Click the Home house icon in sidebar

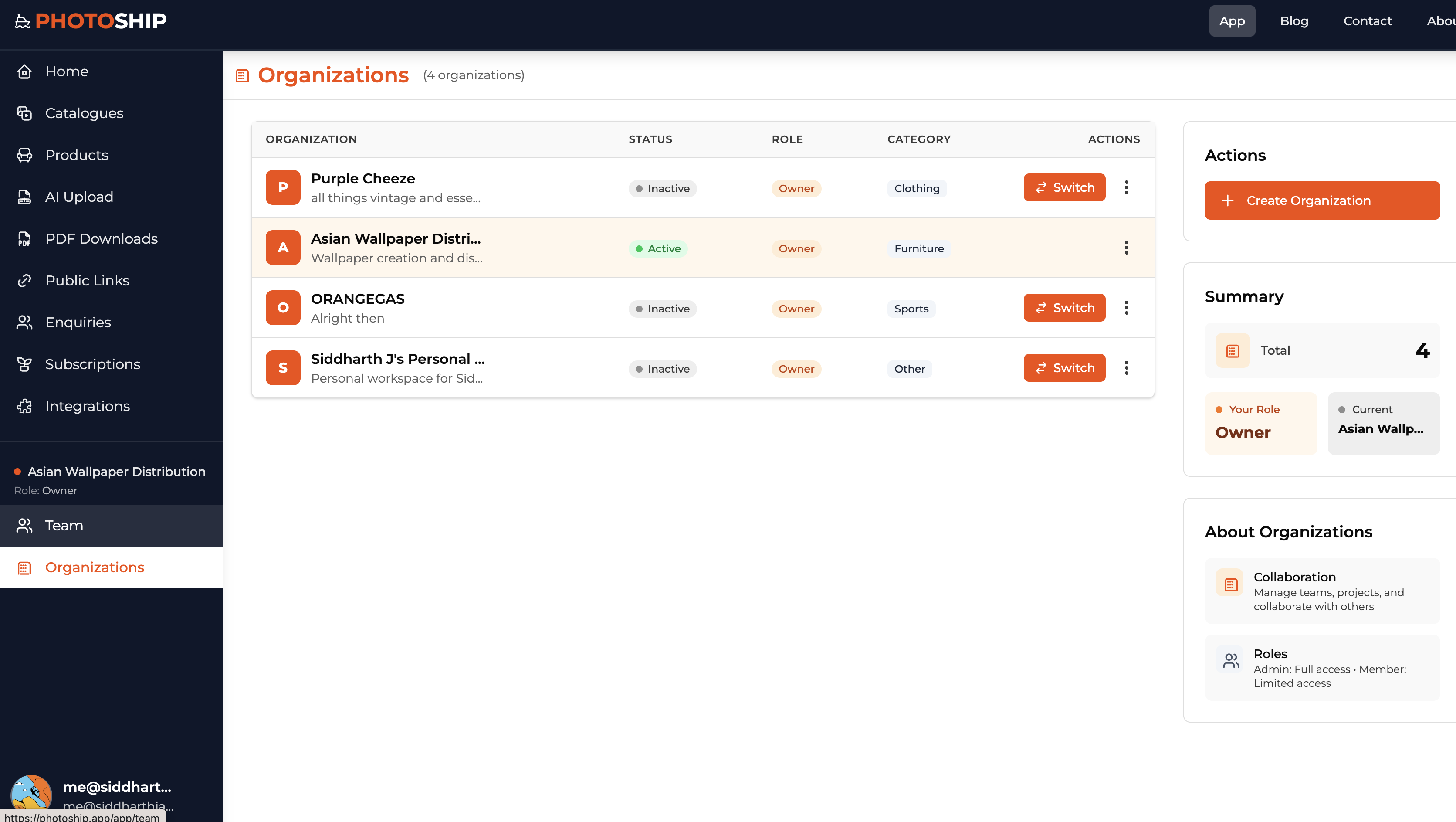tap(24, 72)
